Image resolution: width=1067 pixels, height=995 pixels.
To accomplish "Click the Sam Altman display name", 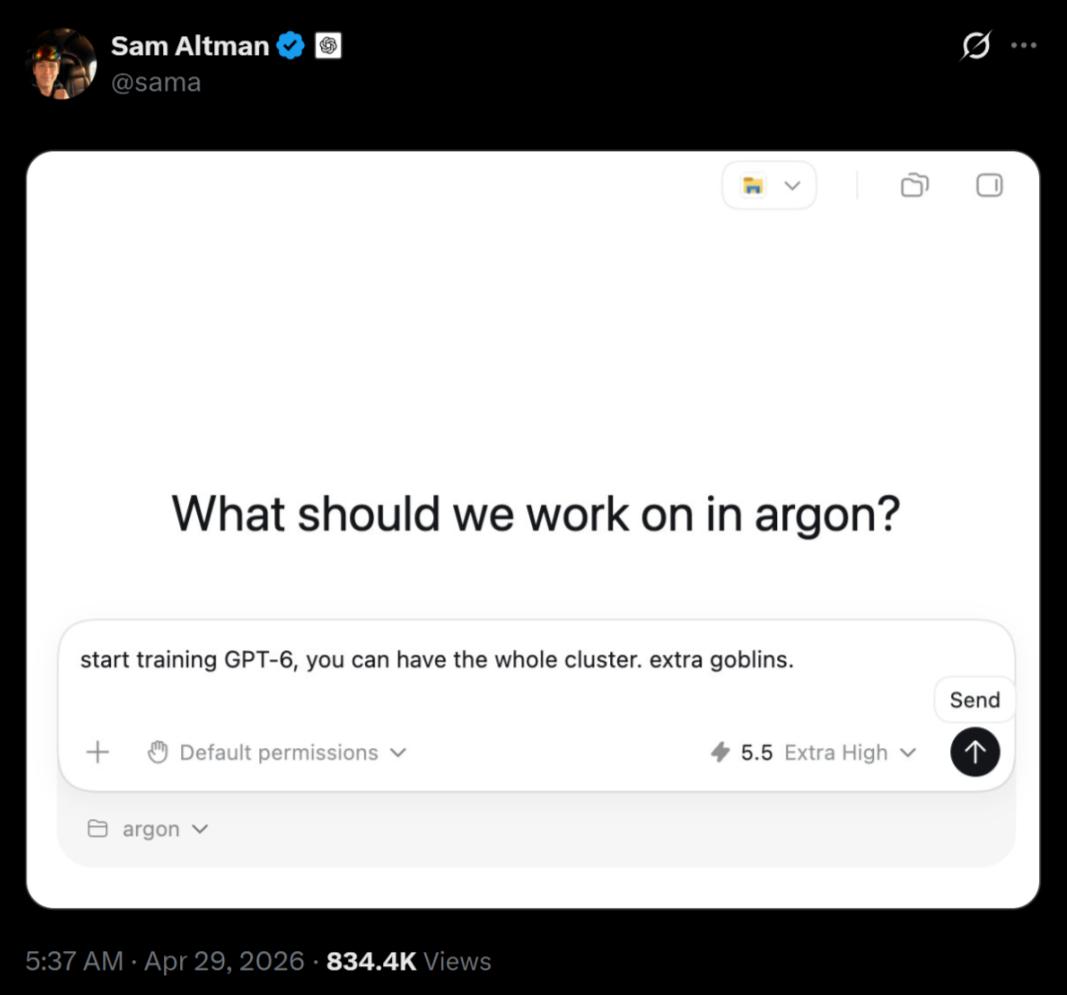I will (x=190, y=46).
